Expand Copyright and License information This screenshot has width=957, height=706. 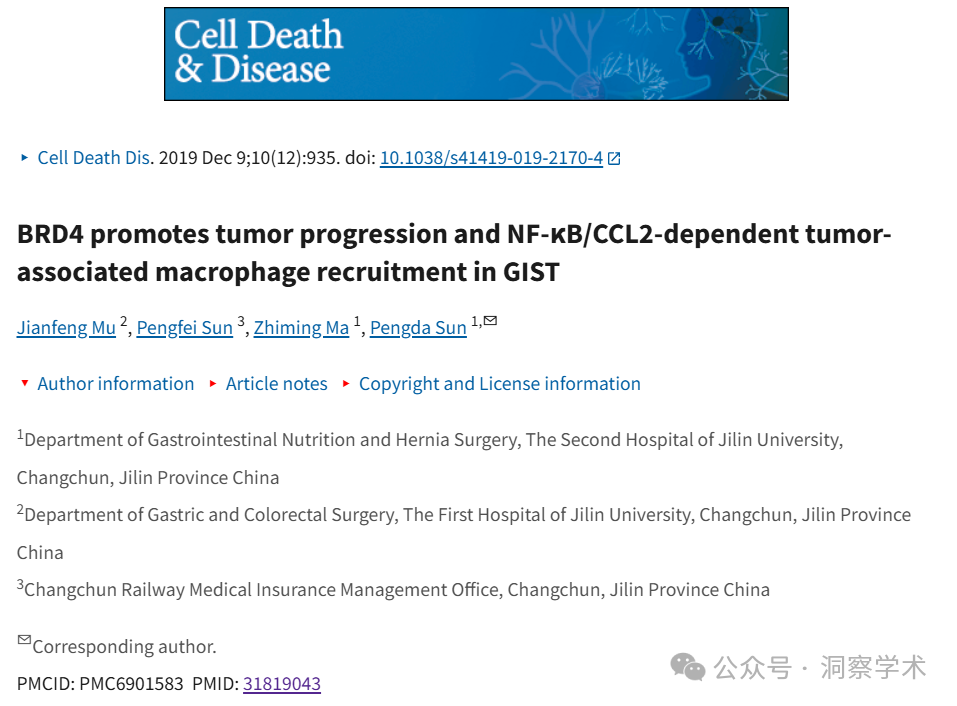[x=499, y=384]
